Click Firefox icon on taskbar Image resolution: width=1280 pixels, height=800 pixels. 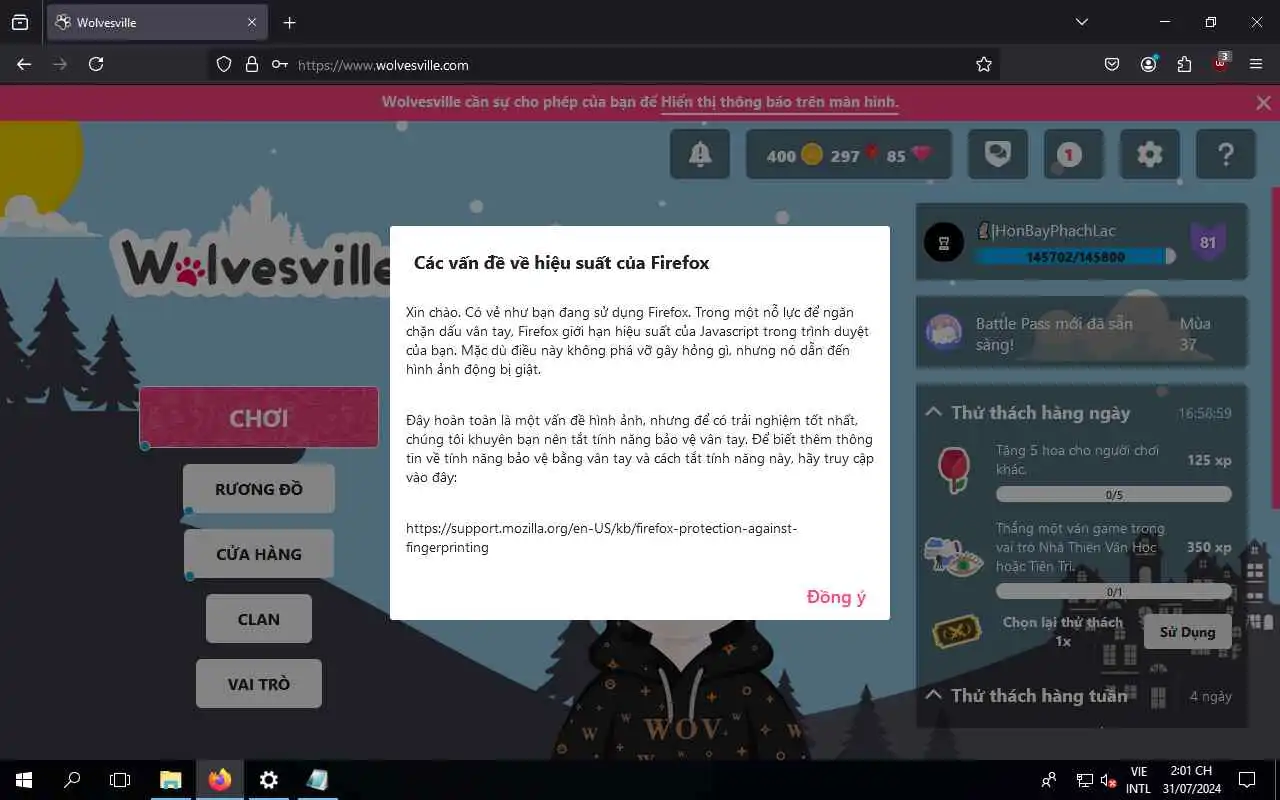tap(219, 780)
